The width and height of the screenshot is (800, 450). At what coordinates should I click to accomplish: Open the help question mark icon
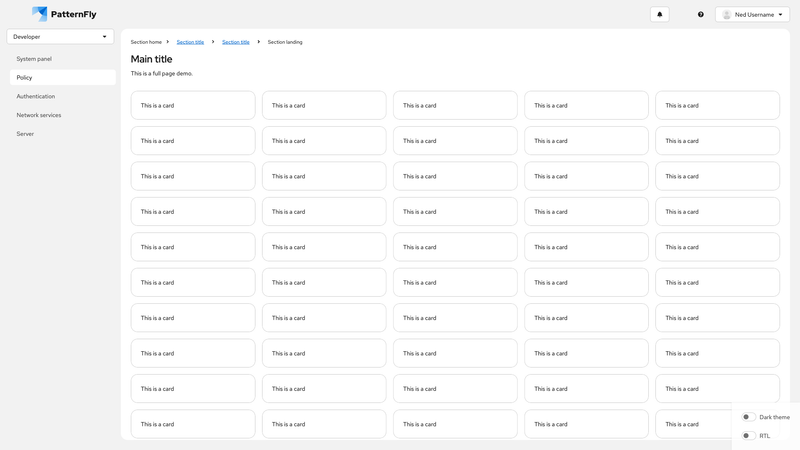click(x=701, y=14)
